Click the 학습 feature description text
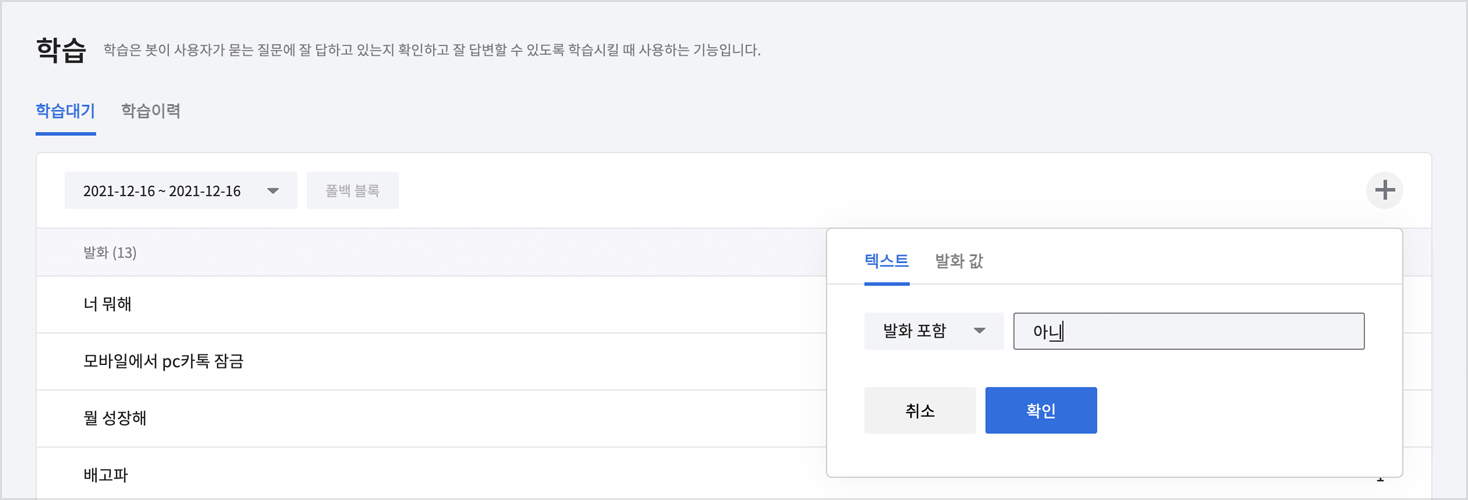The image size is (1468, 500). click(x=431, y=50)
